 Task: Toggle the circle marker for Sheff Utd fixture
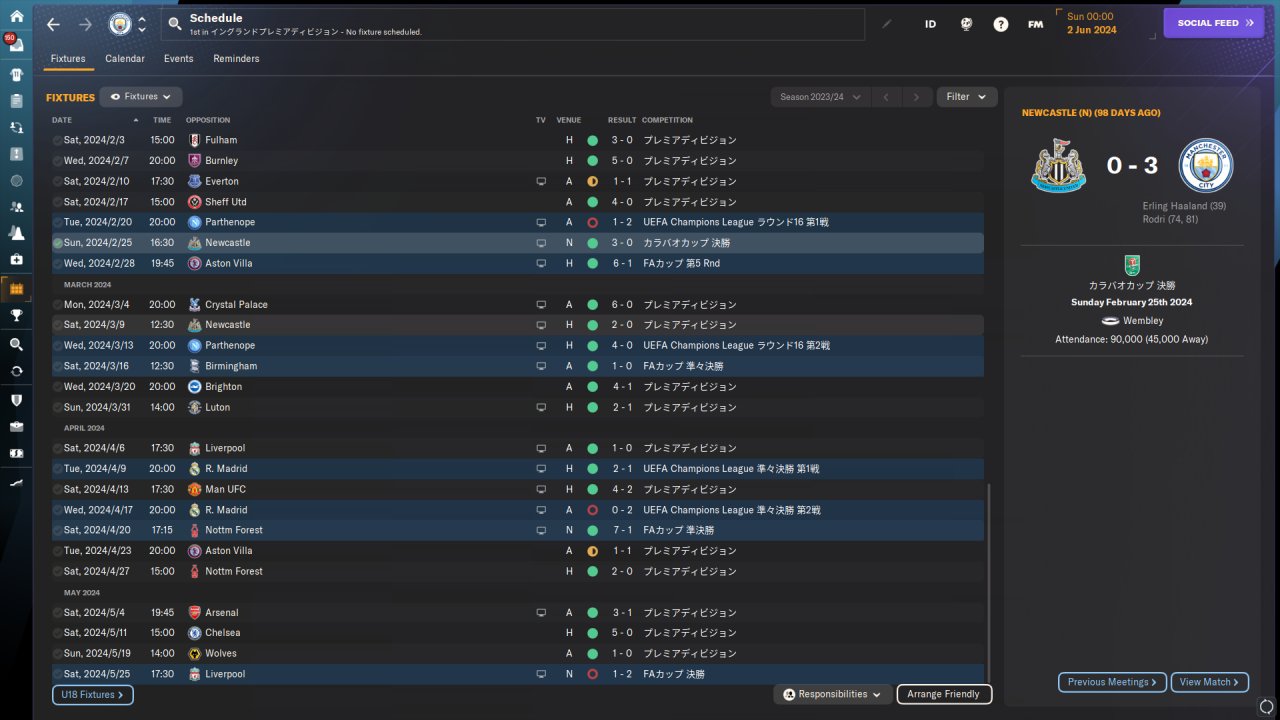tap(58, 202)
